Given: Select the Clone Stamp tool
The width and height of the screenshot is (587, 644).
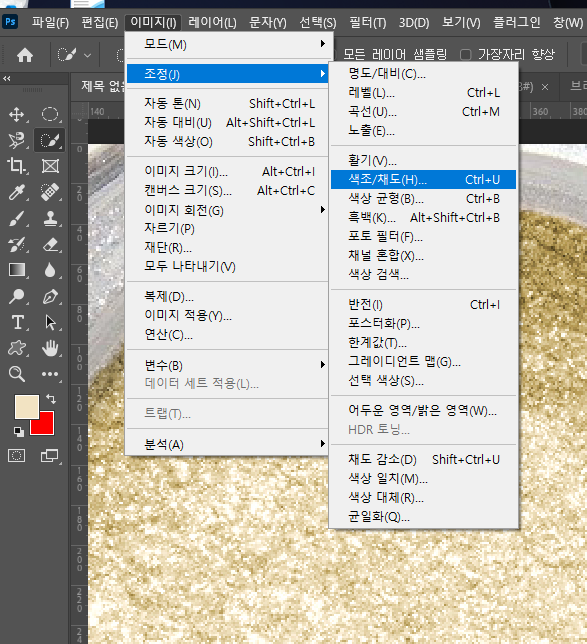Looking at the screenshot, I should (x=50, y=218).
